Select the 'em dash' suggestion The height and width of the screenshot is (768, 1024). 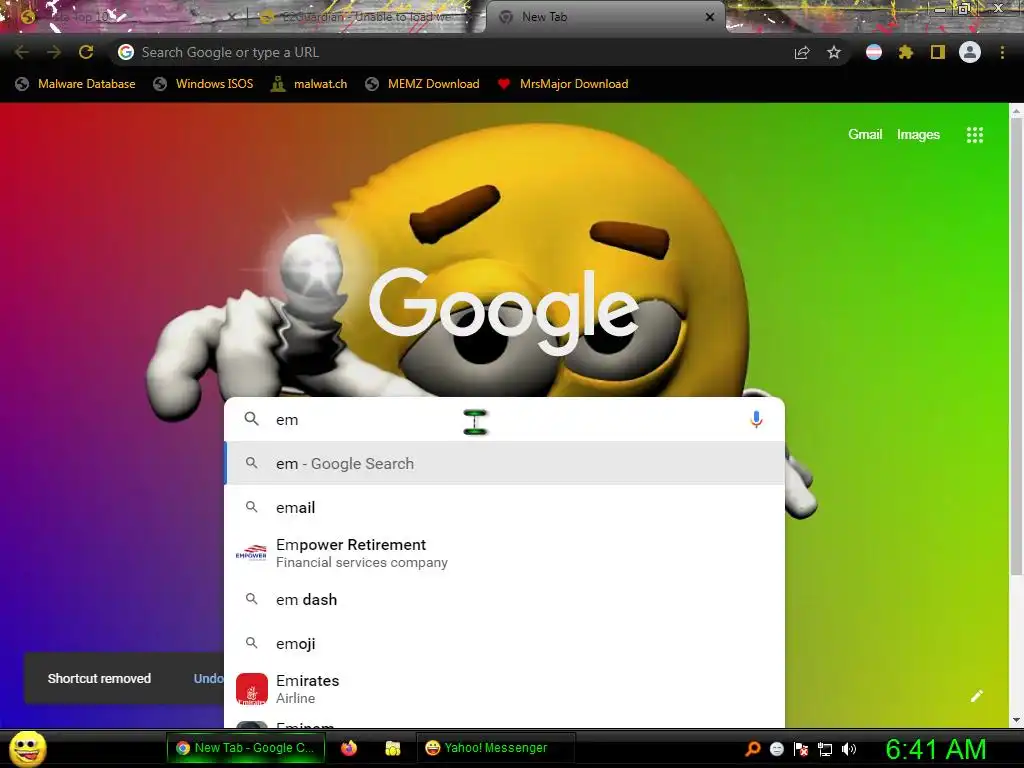[504, 600]
